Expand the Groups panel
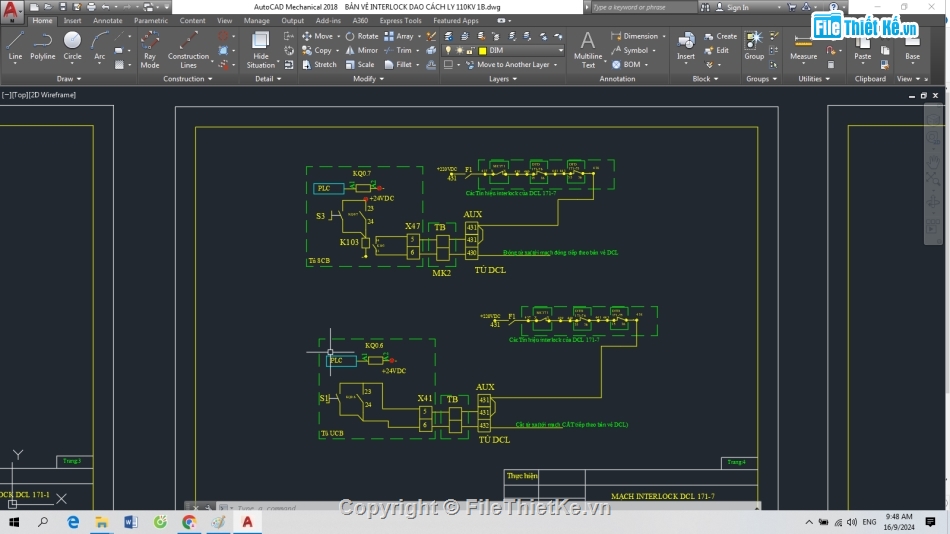This screenshot has height=534, width=950. tap(761, 79)
